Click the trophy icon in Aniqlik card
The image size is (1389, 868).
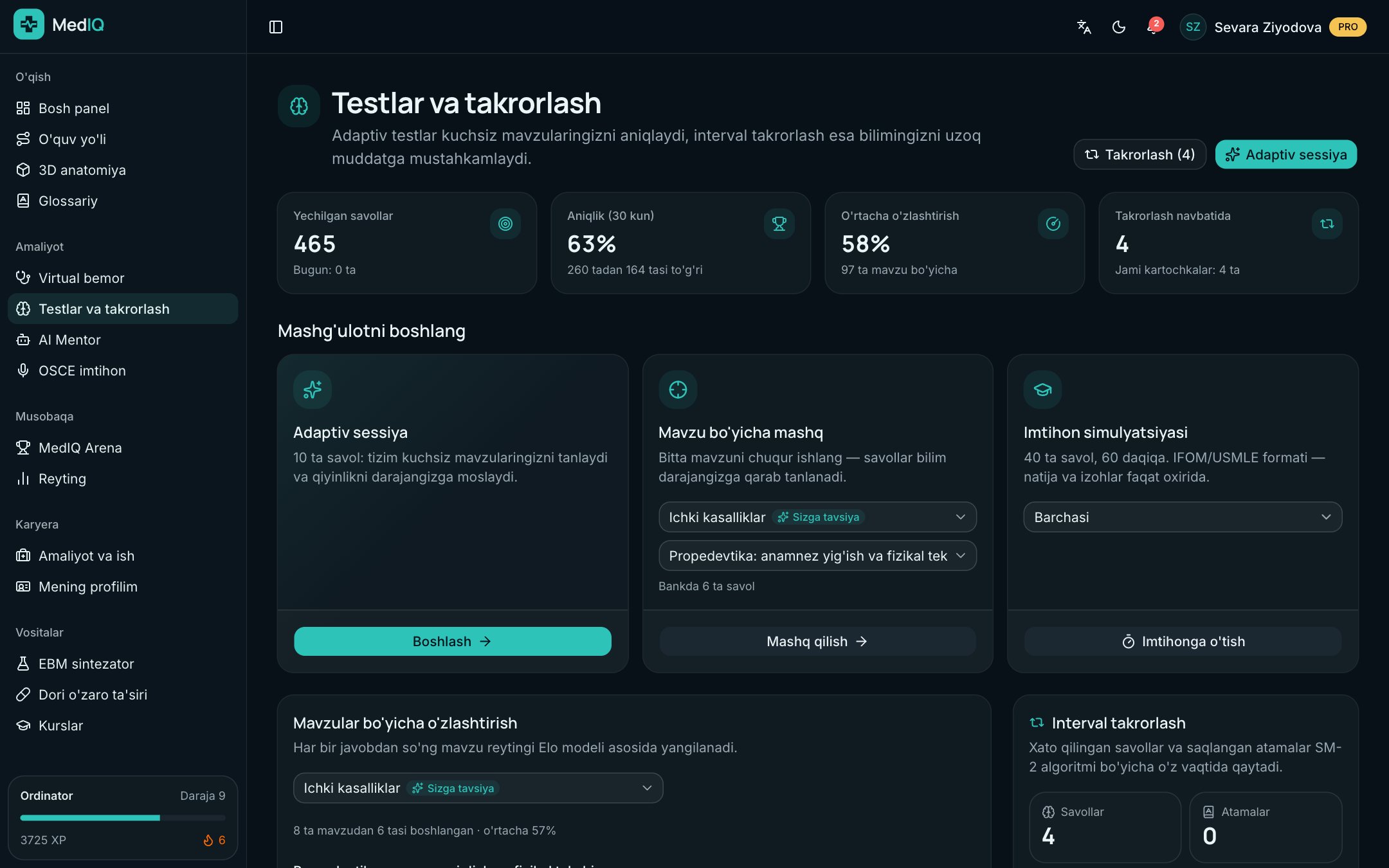coord(779,224)
